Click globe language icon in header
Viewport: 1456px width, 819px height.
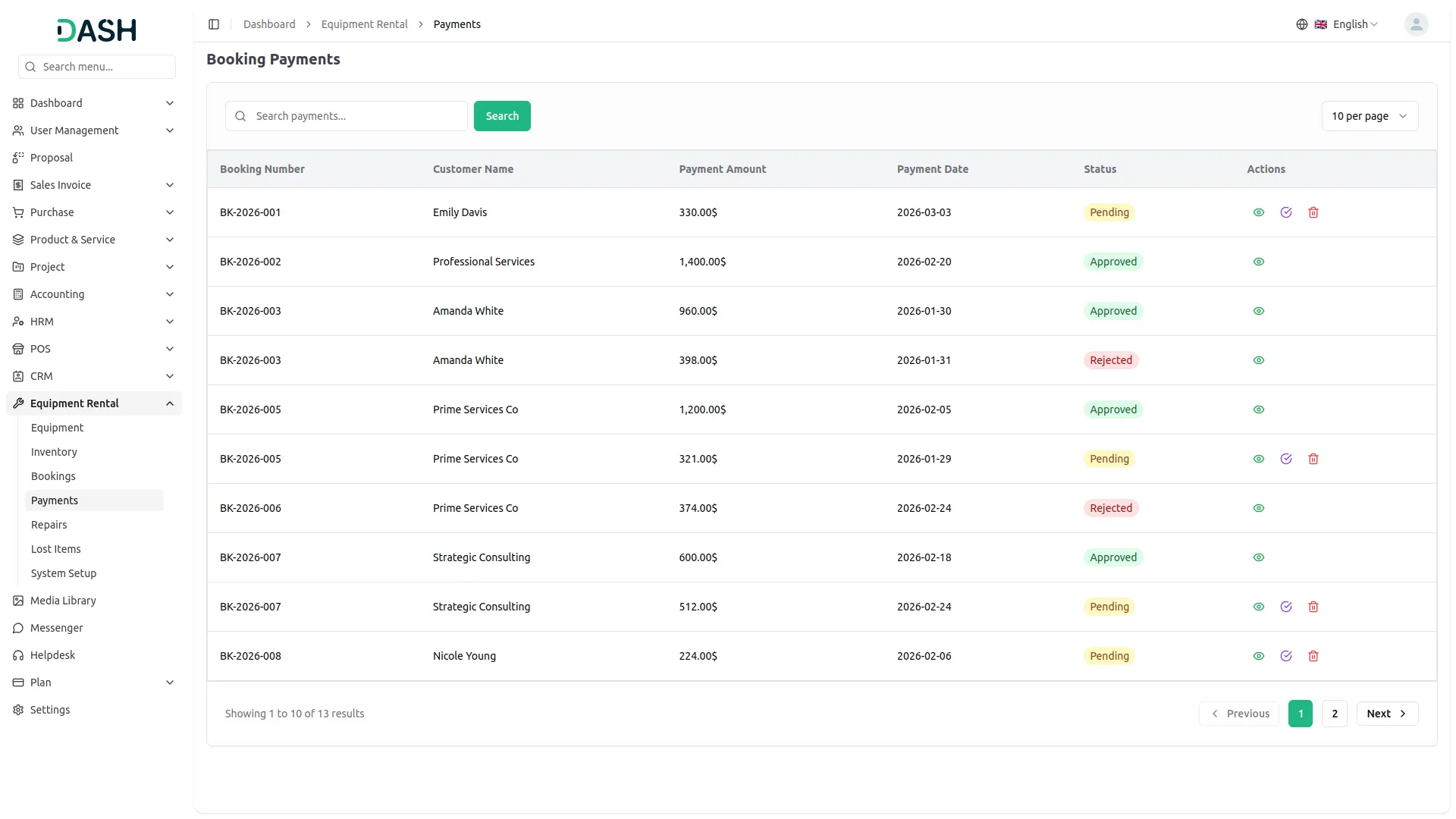pos(1301,24)
